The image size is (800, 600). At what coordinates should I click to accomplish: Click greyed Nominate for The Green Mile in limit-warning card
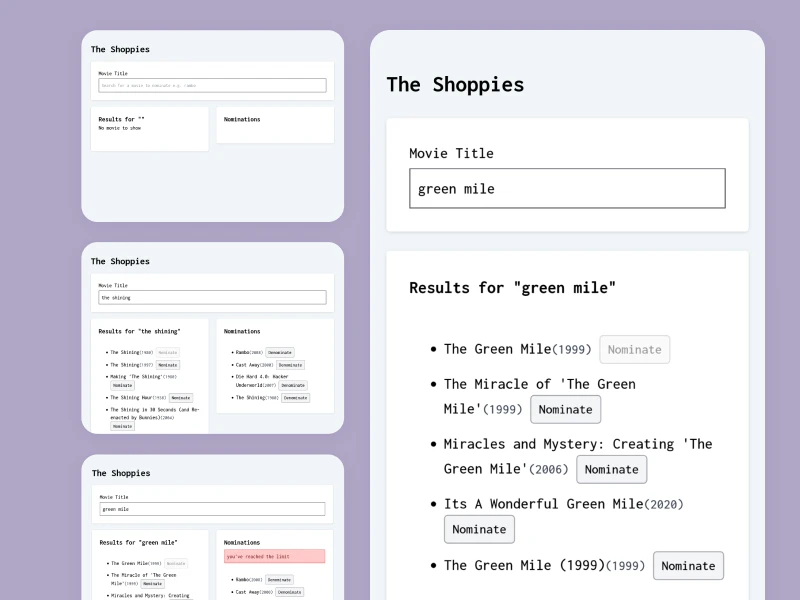pos(176,563)
